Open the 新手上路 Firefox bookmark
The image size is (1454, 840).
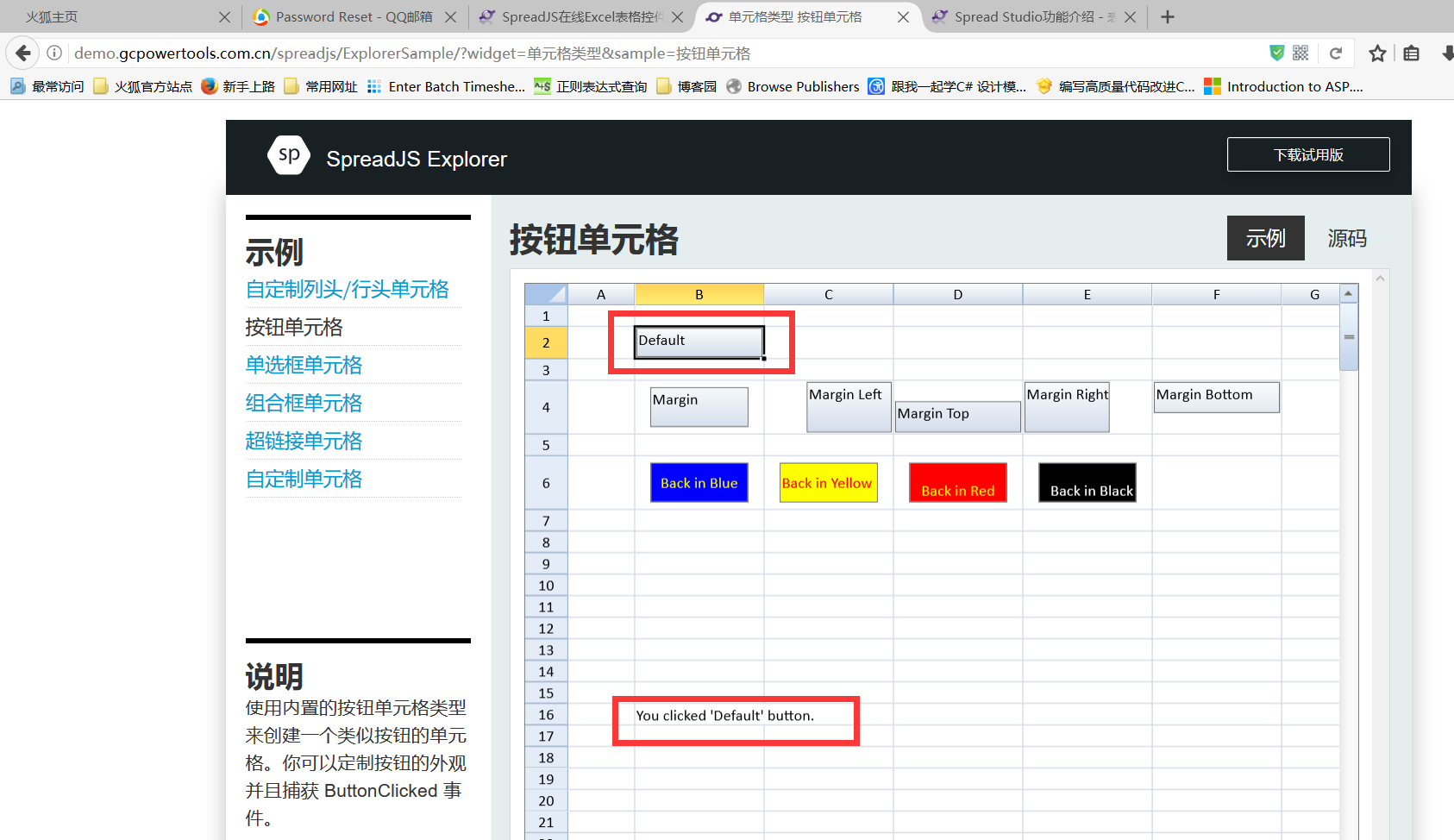click(x=238, y=86)
